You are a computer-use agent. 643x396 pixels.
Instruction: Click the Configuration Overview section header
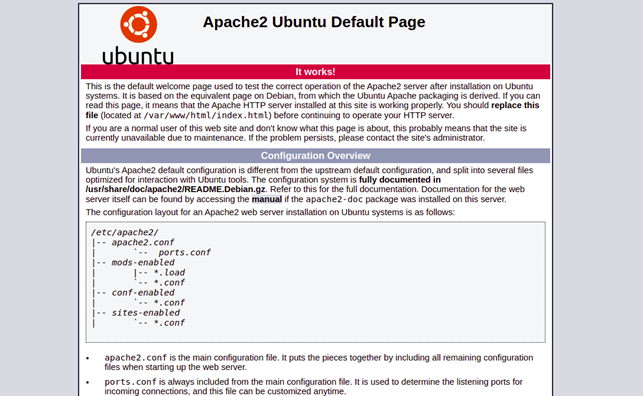pos(315,156)
